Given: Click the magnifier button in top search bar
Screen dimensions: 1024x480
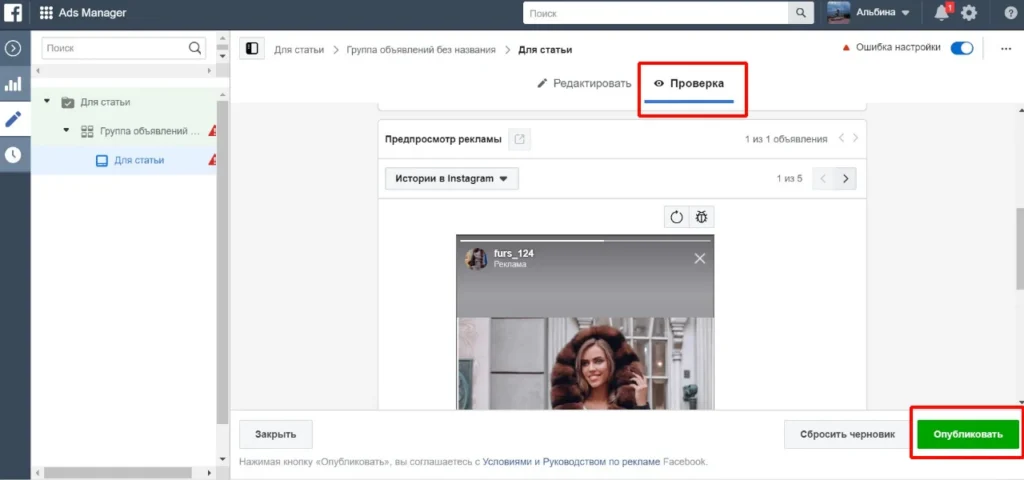Looking at the screenshot, I should pyautogui.click(x=799, y=13).
